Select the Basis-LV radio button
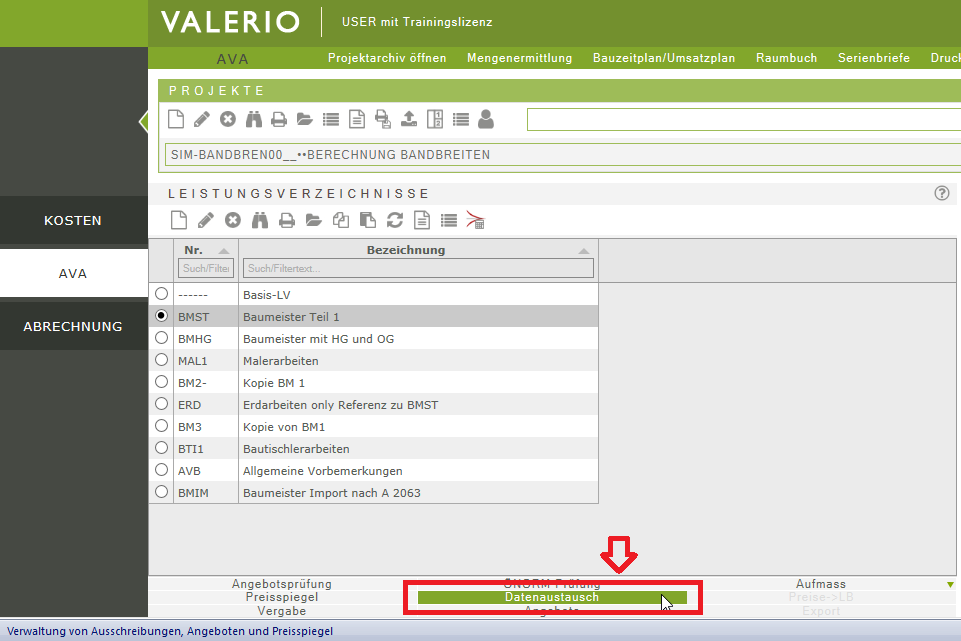Image resolution: width=961 pixels, height=641 pixels. pos(161,294)
